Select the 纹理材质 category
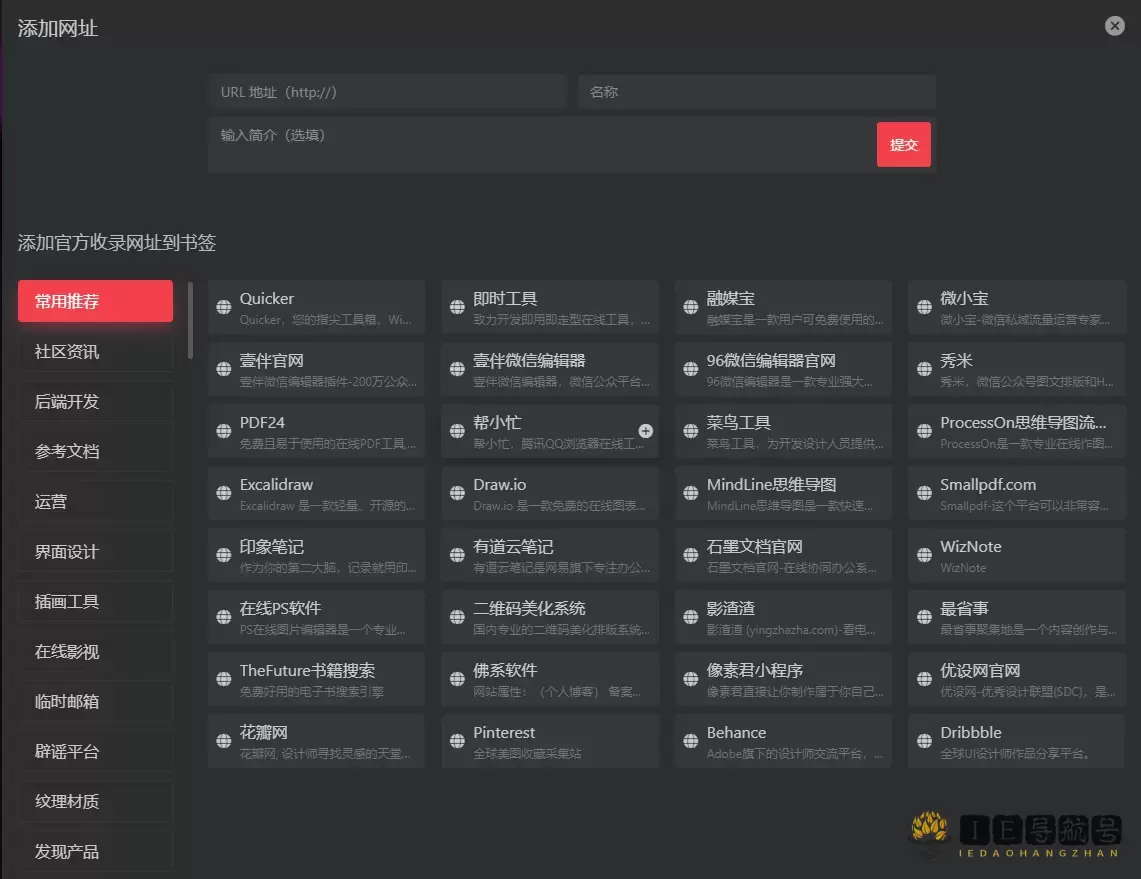Image resolution: width=1141 pixels, height=879 pixels. click(x=95, y=801)
